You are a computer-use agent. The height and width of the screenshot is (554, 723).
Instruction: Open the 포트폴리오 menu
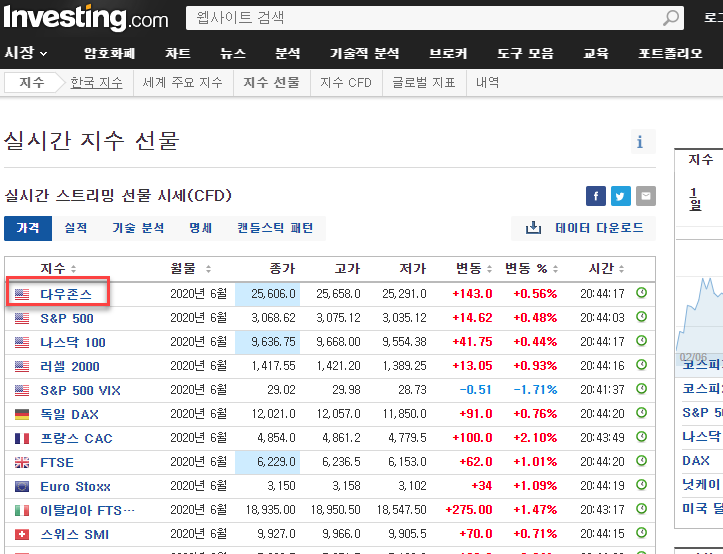pyautogui.click(x=670, y=53)
